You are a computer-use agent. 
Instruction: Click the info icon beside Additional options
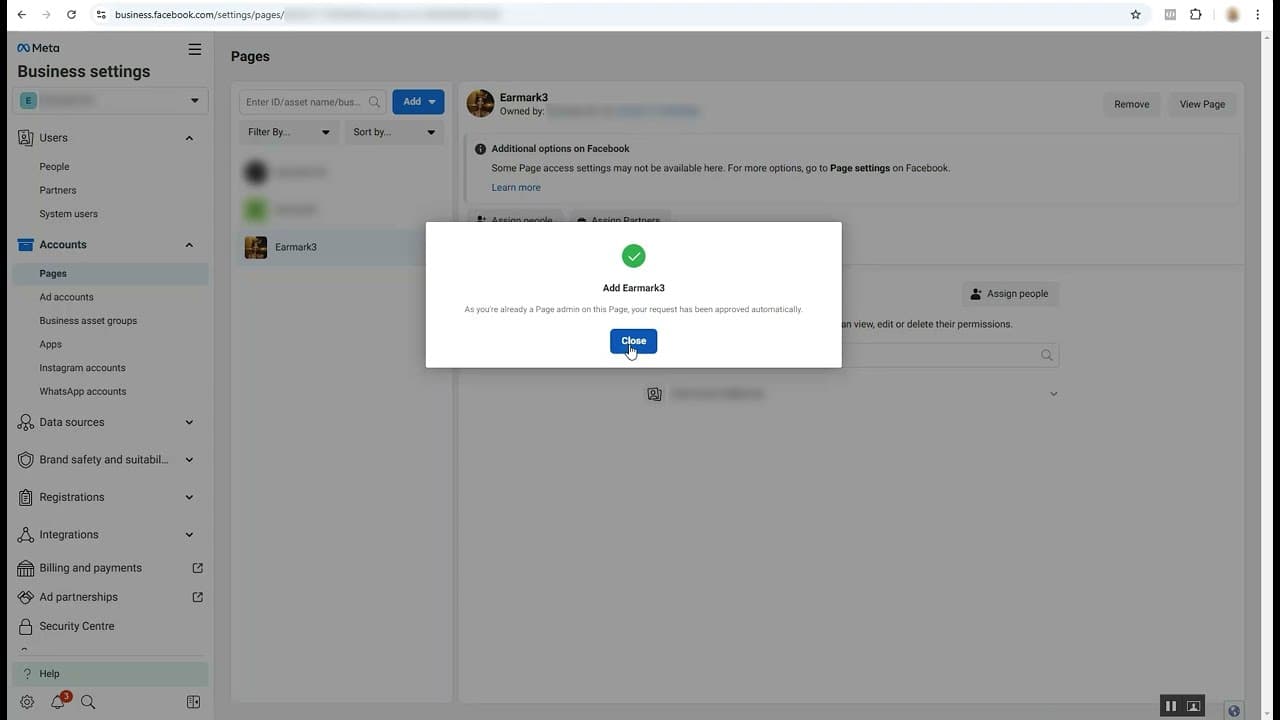(x=480, y=149)
